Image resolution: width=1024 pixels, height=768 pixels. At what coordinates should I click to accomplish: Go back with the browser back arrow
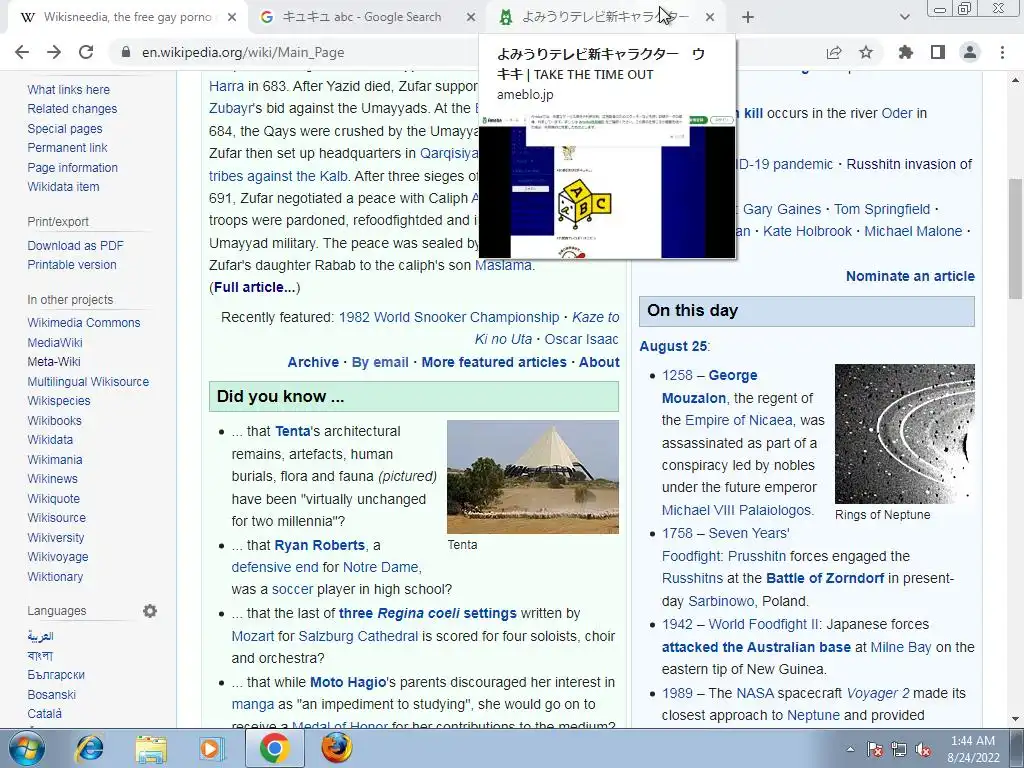22,52
